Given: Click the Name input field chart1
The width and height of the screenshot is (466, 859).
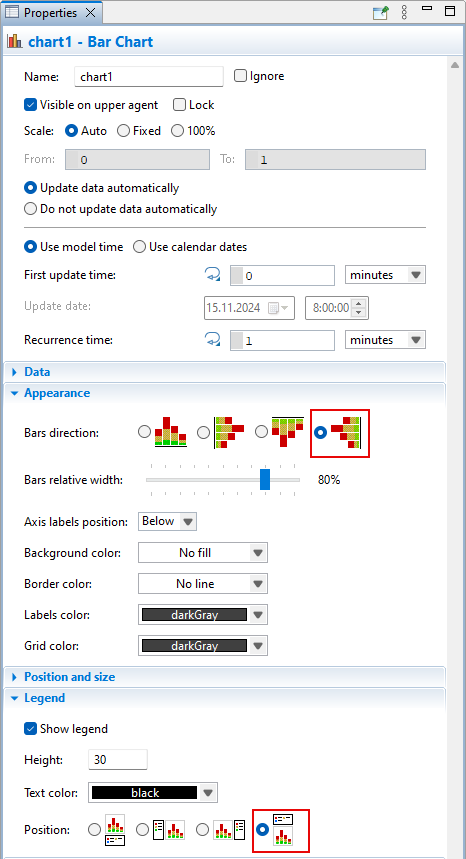Looking at the screenshot, I should click(x=149, y=77).
